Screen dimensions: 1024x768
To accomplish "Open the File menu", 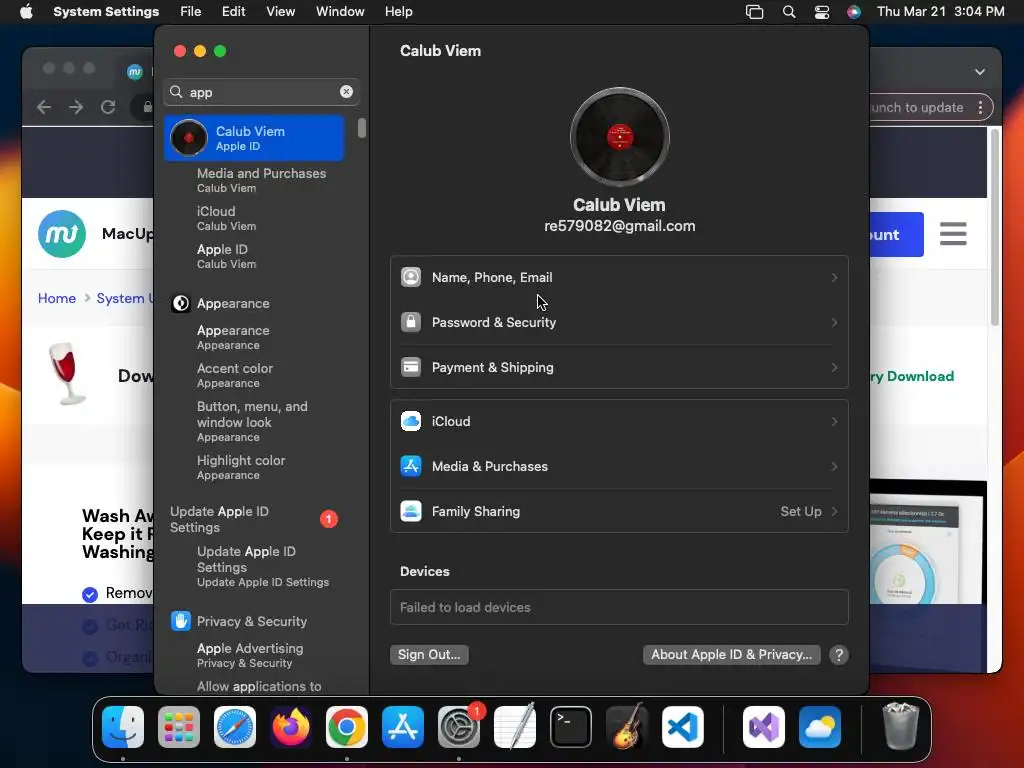I will pyautogui.click(x=191, y=12).
